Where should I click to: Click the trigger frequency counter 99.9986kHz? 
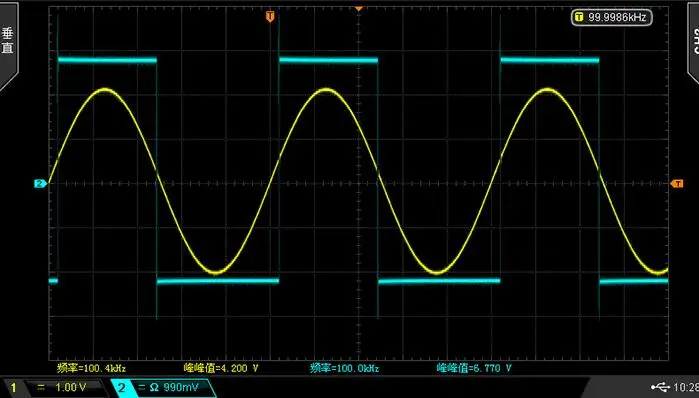[x=612, y=17]
